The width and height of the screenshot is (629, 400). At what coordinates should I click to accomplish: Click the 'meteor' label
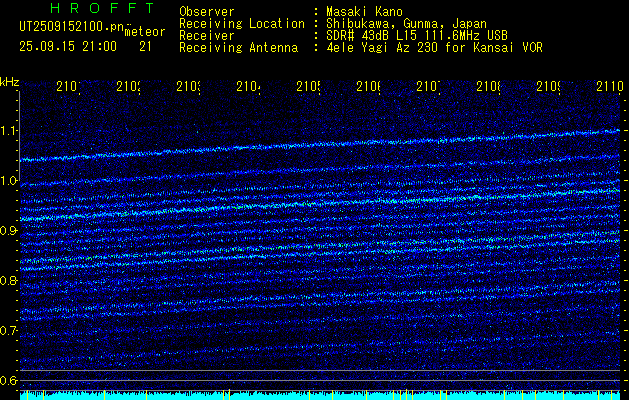(x=144, y=32)
